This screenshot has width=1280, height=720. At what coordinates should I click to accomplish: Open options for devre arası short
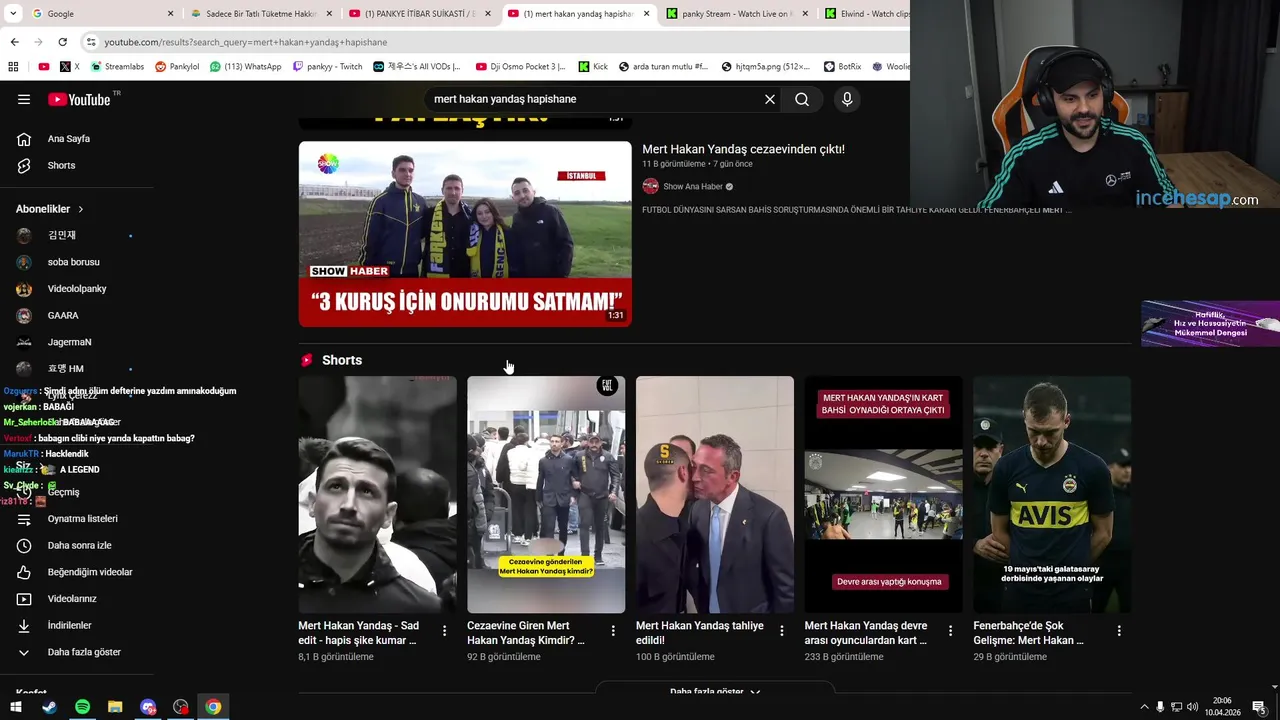click(x=950, y=631)
